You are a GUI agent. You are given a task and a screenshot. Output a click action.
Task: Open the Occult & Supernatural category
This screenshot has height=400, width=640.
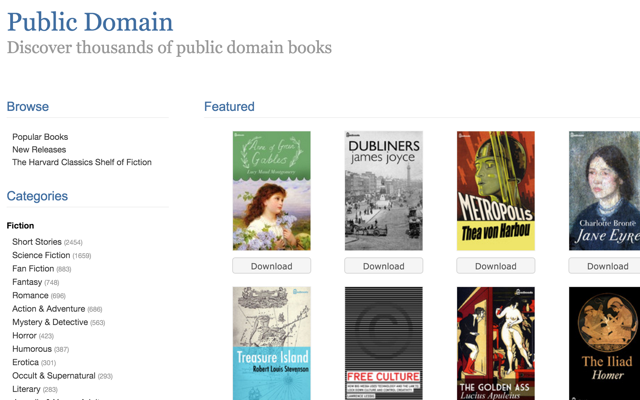[54, 376]
